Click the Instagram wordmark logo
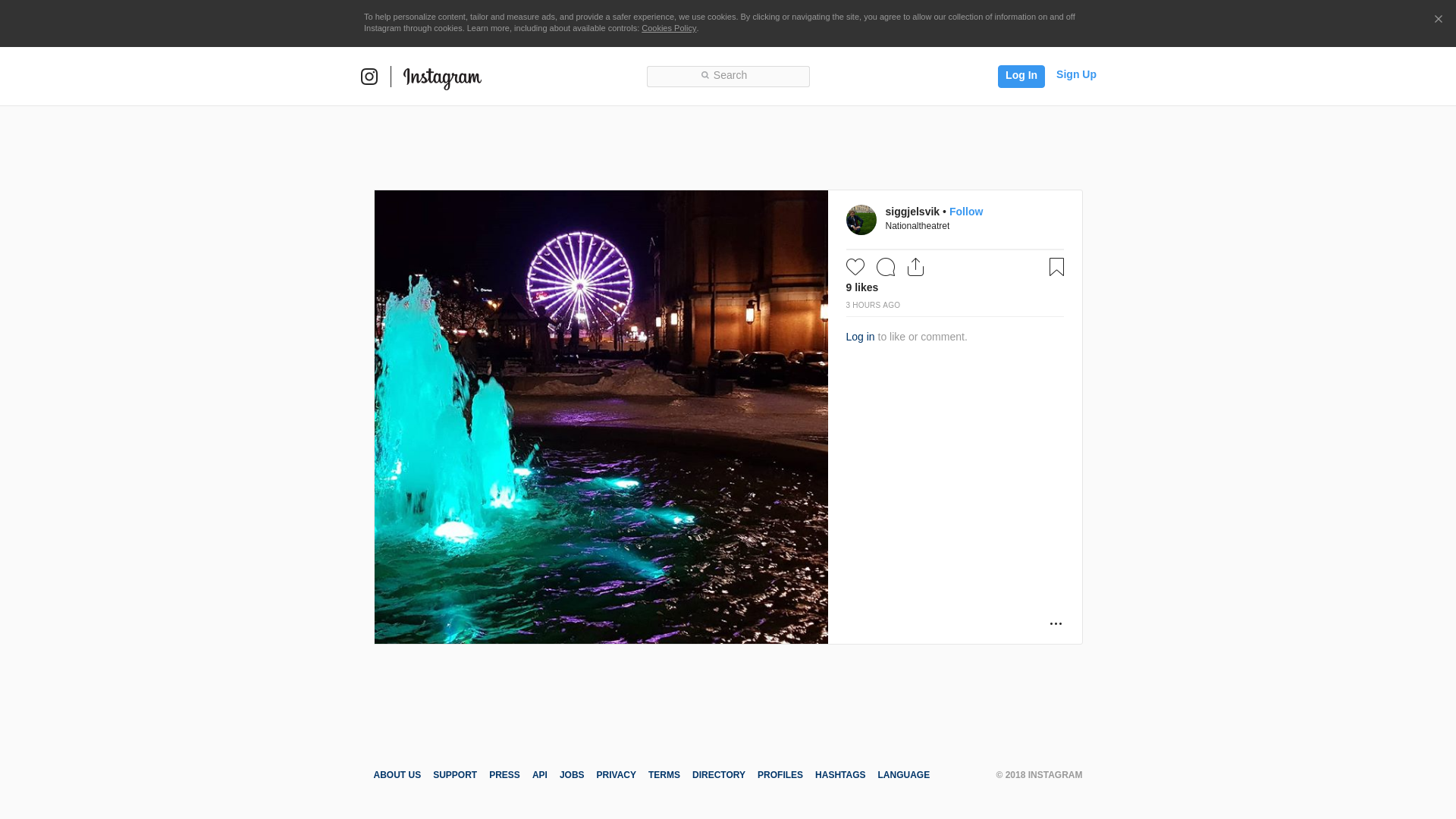This screenshot has width=1456, height=819. tap(442, 77)
